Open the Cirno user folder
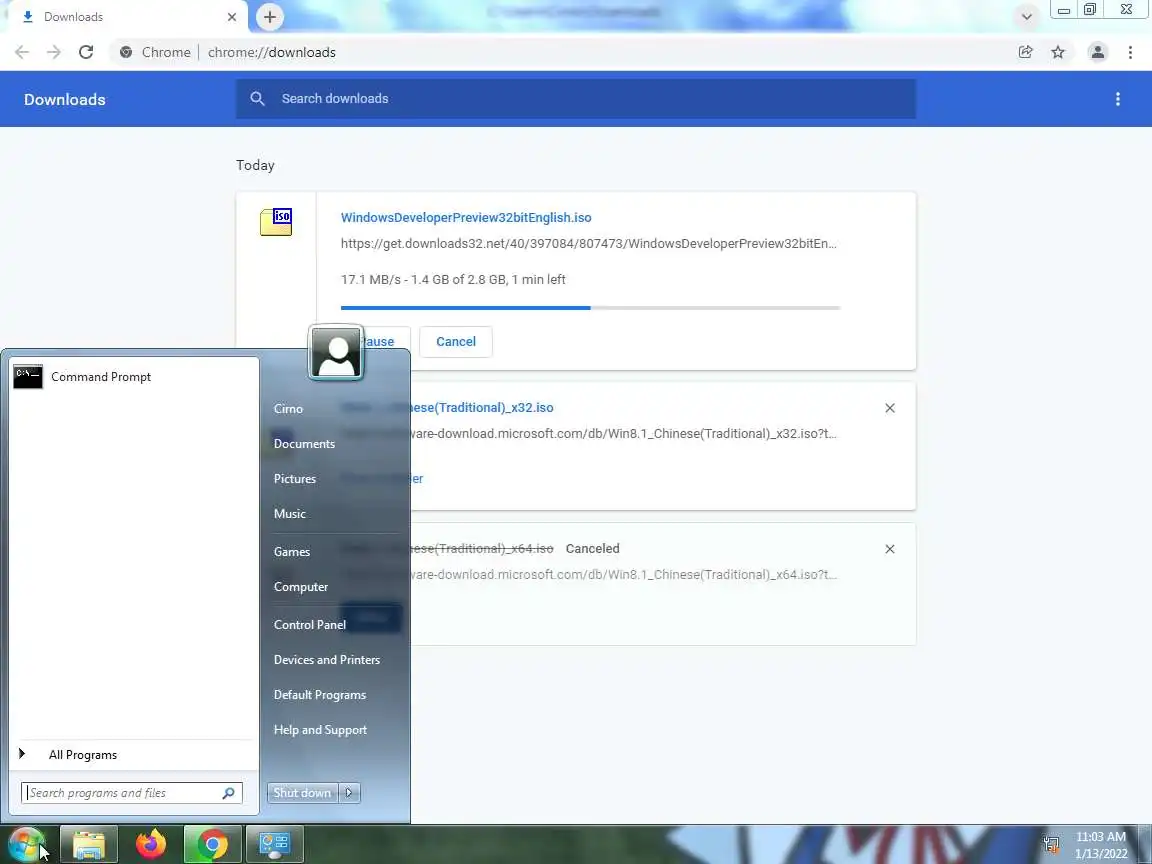Viewport: 1152px width, 864px height. tap(288, 408)
